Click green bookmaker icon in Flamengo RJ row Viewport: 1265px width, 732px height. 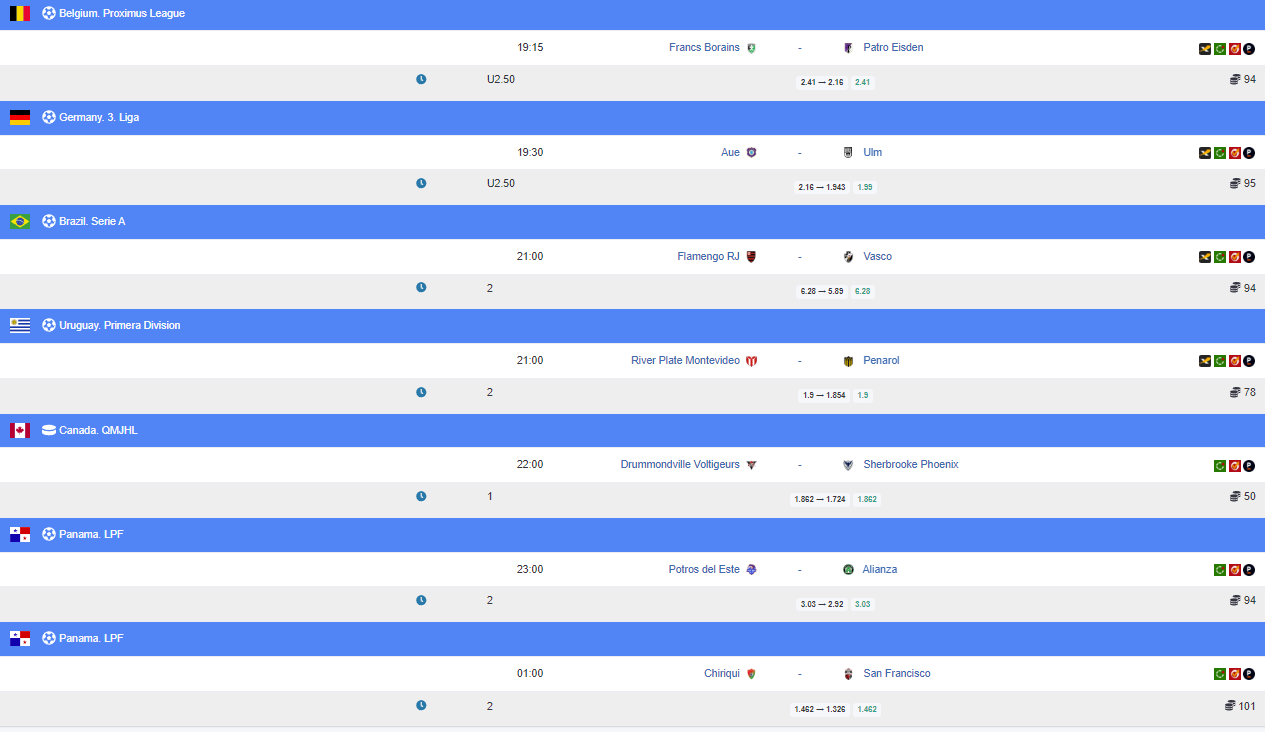1220,257
